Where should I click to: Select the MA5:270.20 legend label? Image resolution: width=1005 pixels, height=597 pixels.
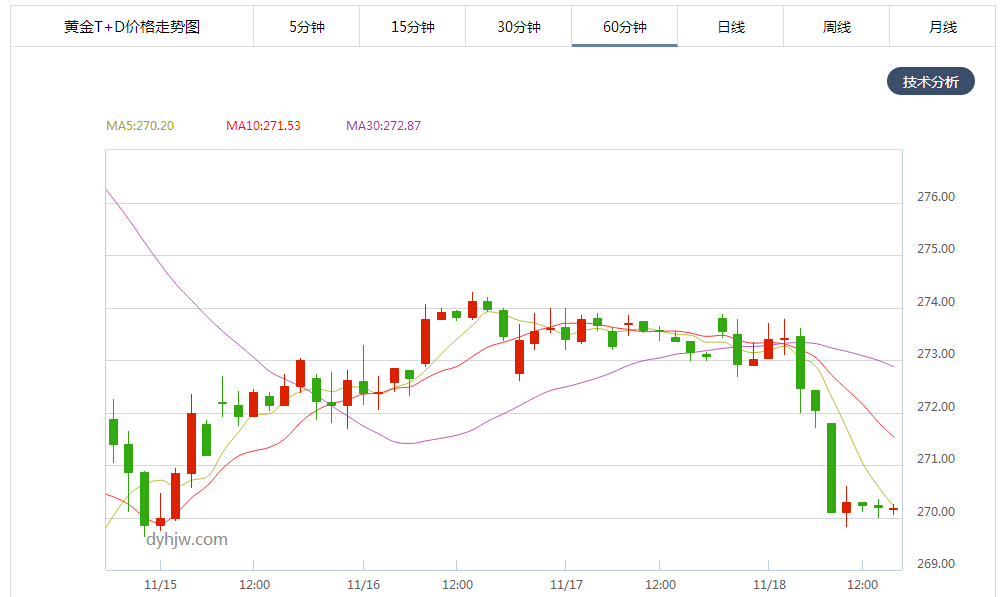click(x=140, y=126)
